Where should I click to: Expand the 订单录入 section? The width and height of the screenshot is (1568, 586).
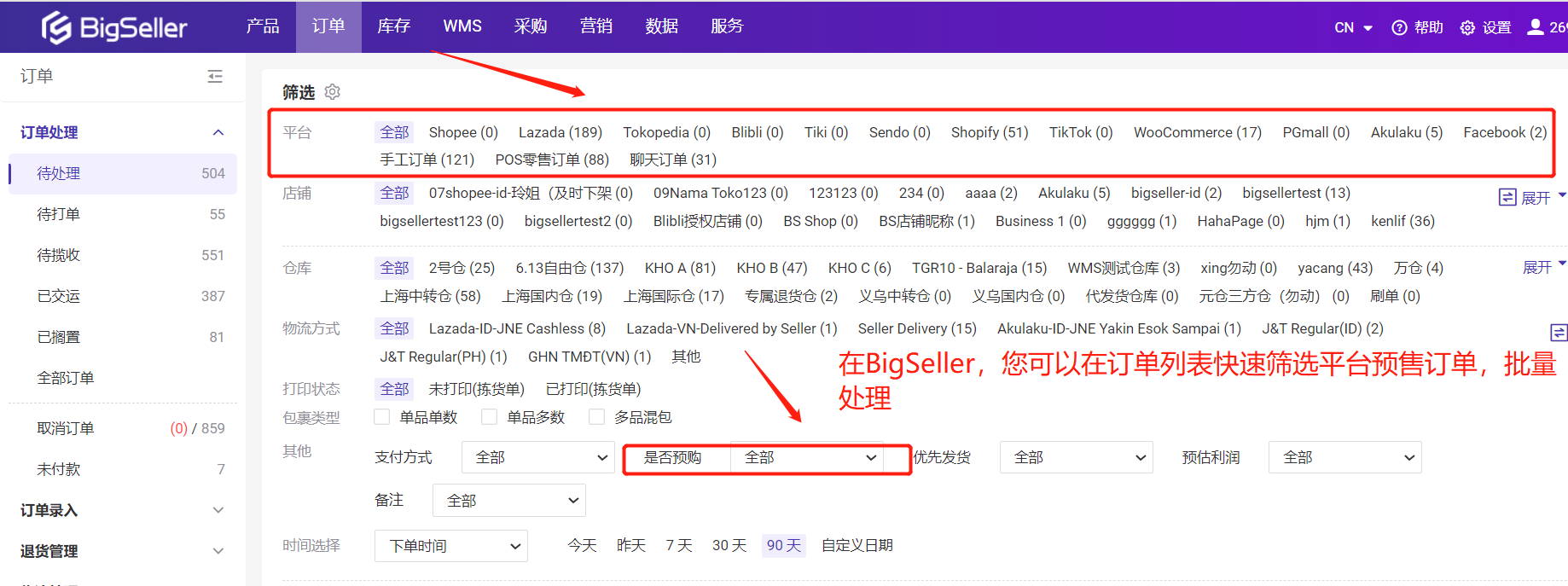[218, 510]
